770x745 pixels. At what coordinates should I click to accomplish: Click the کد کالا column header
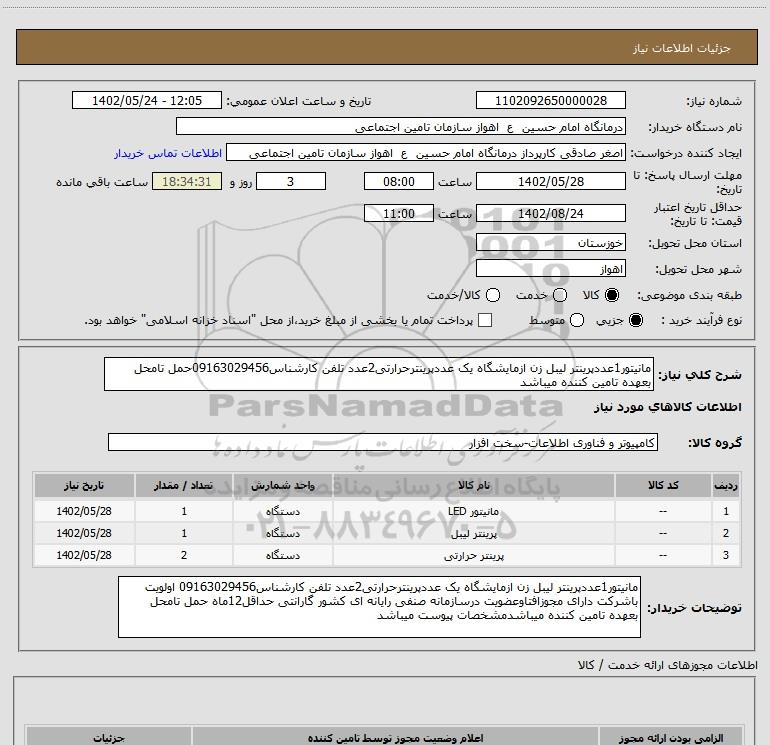663,486
